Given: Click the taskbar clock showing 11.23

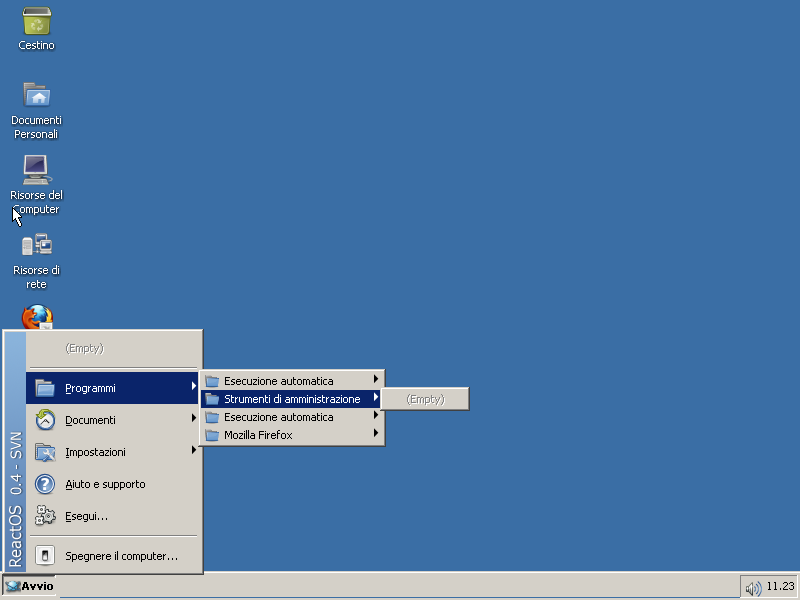Looking at the screenshot, I should [781, 586].
